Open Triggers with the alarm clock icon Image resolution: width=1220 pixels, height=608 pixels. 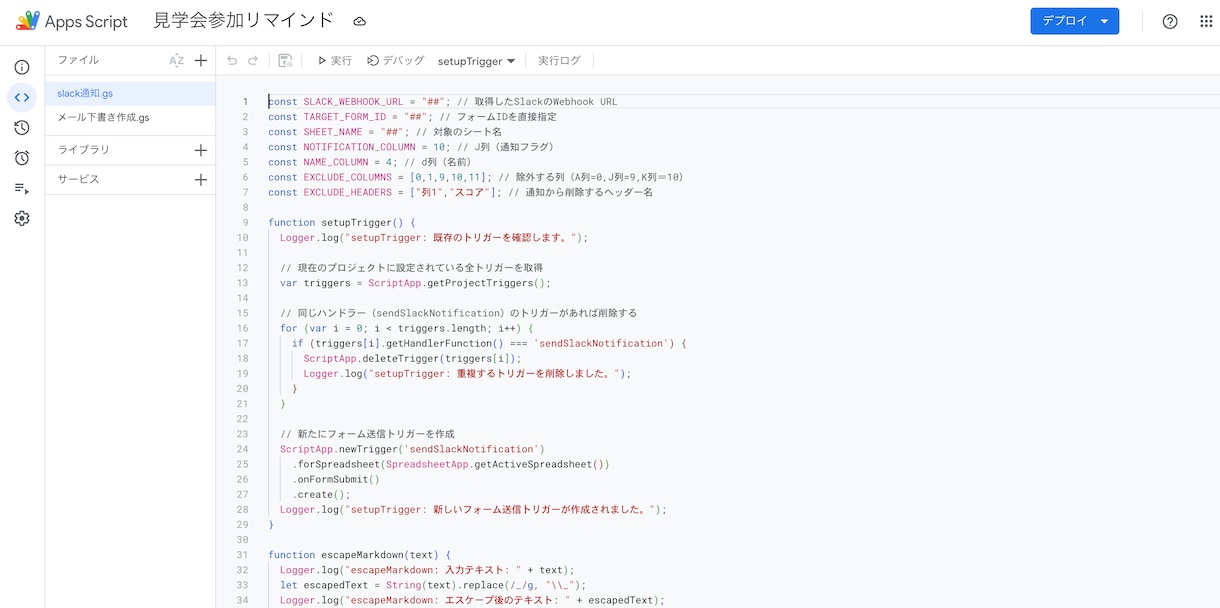[x=22, y=157]
